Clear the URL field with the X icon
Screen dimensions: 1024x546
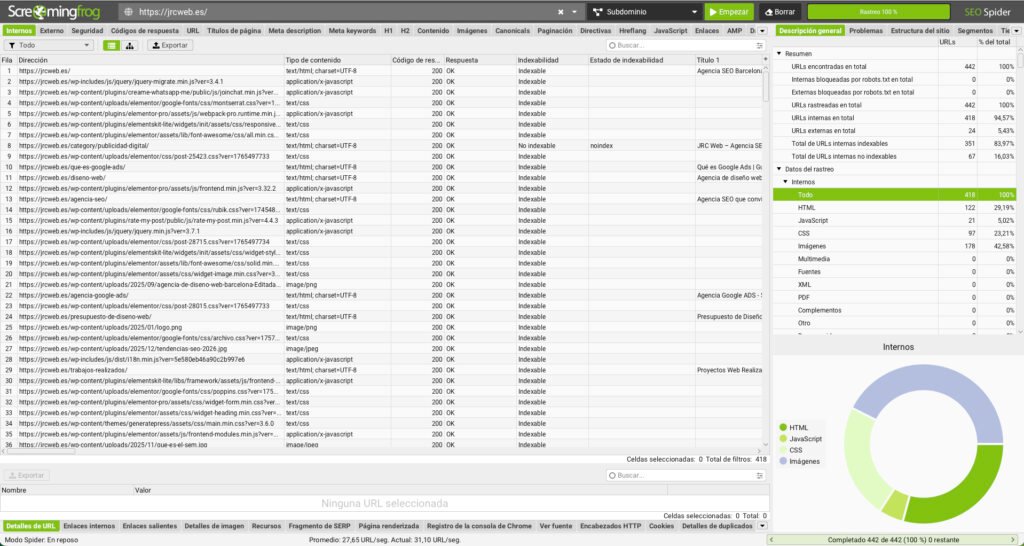point(560,12)
